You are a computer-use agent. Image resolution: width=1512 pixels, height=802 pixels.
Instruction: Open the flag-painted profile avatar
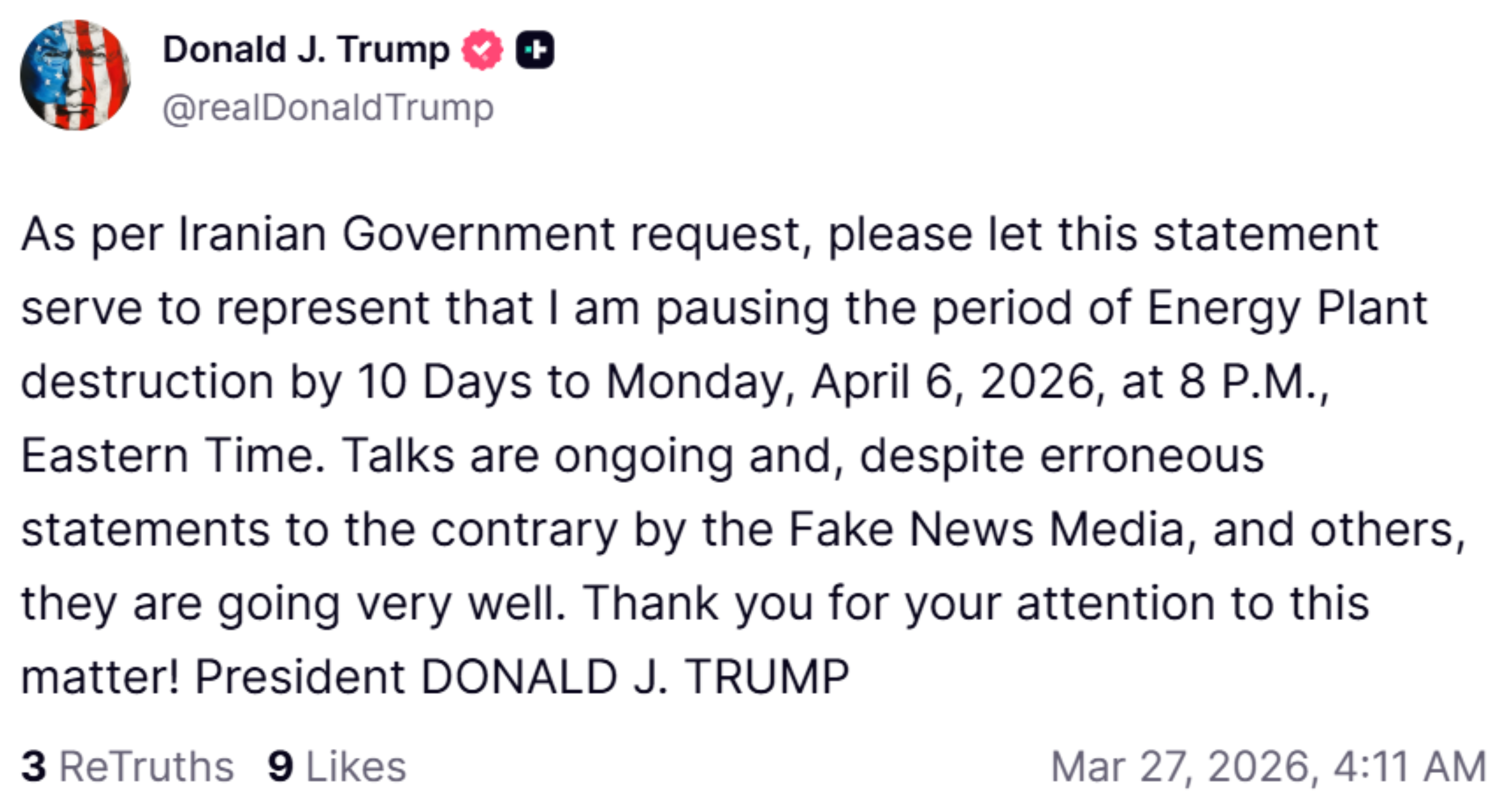tap(75, 75)
